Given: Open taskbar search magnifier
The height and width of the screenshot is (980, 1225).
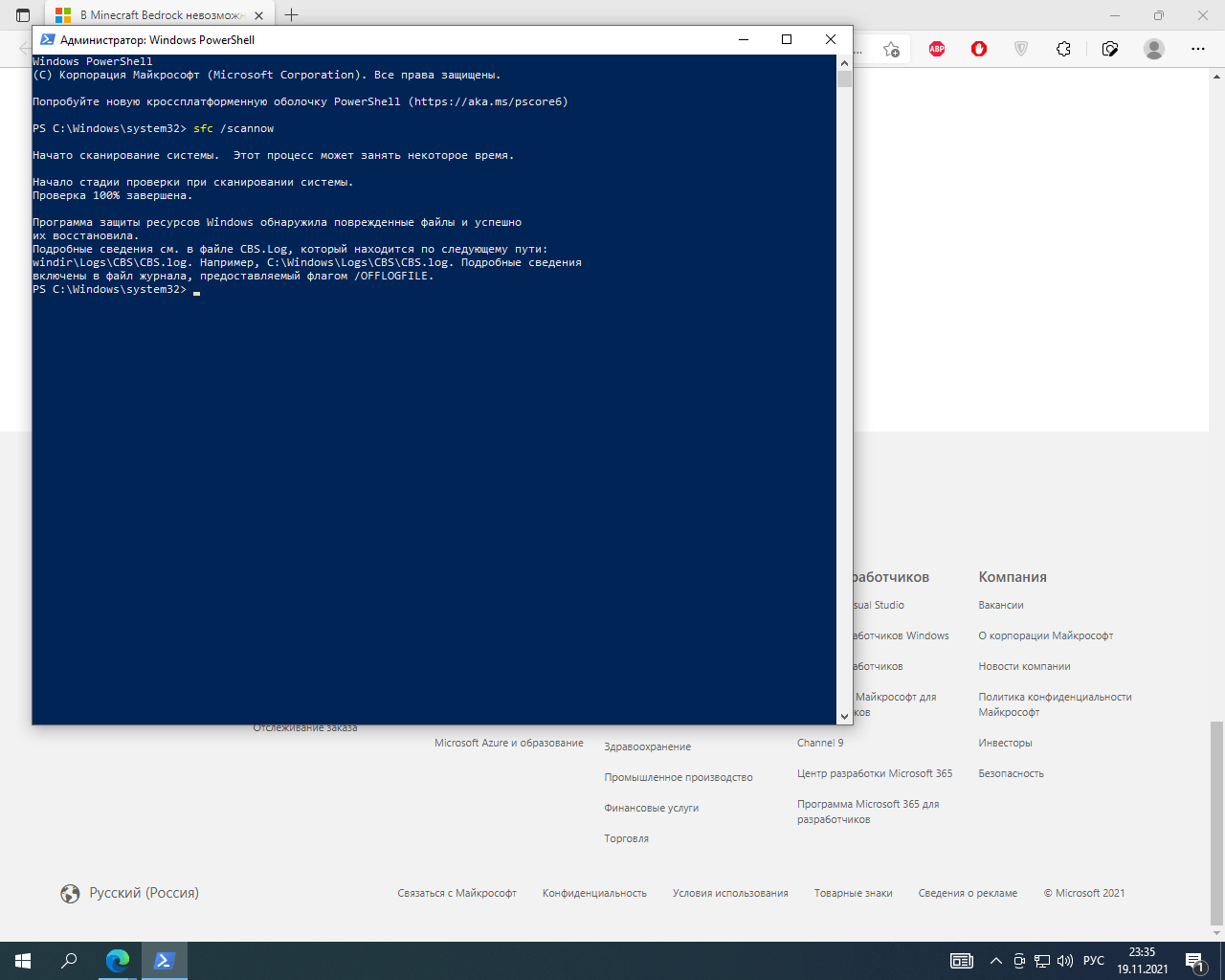Looking at the screenshot, I should 69,961.
